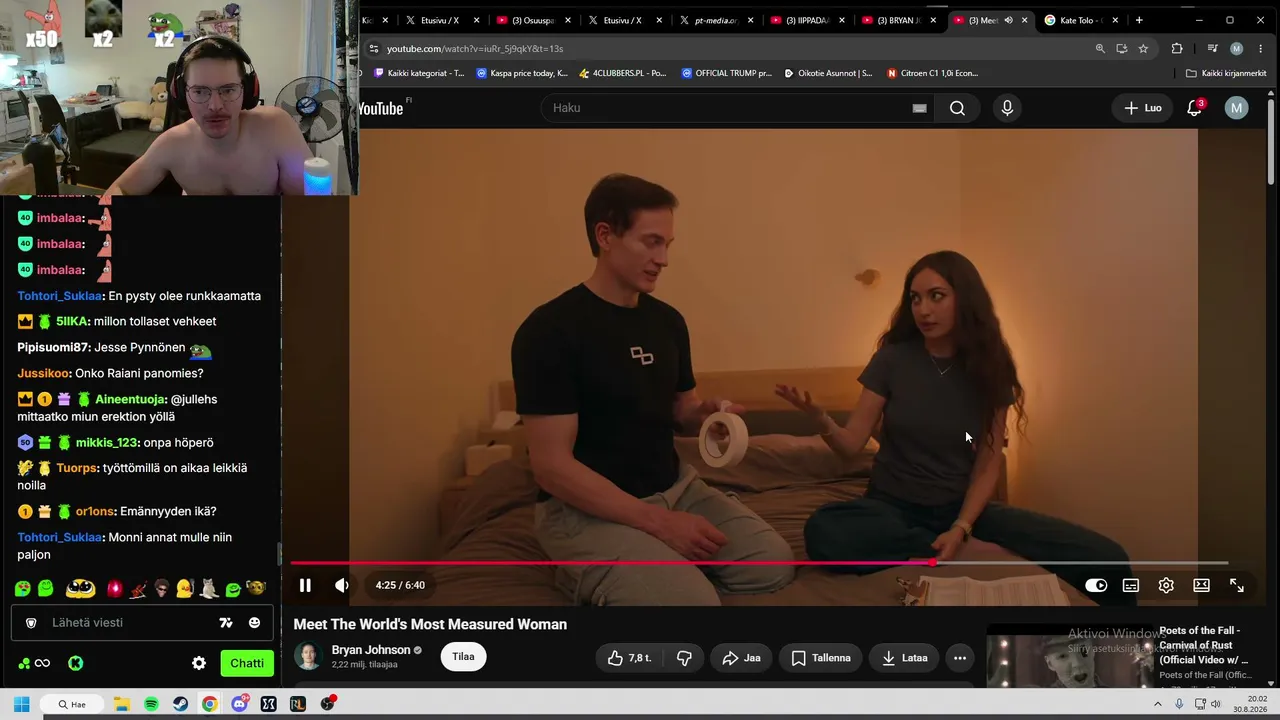
Task: Open the Bryan Johnson channel link
Action: pos(371,650)
